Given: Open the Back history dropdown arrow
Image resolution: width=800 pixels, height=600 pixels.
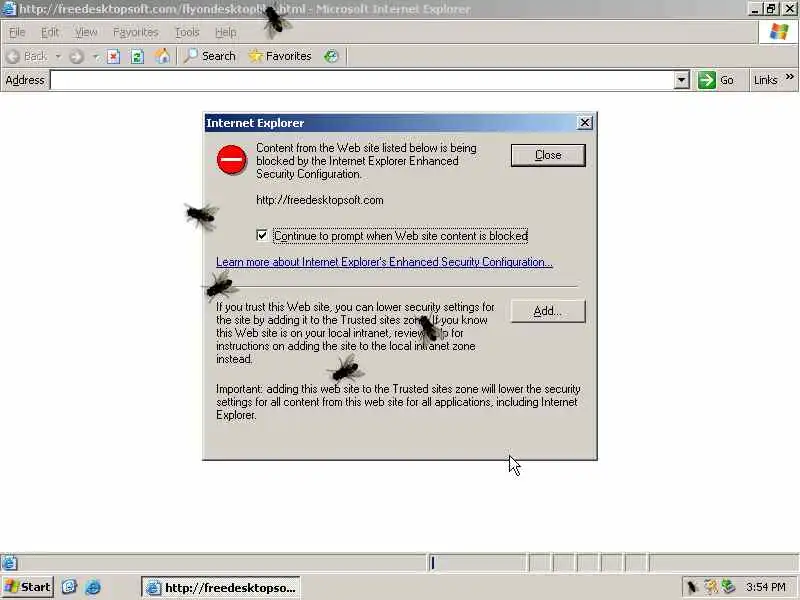Looking at the screenshot, I should coord(58,56).
